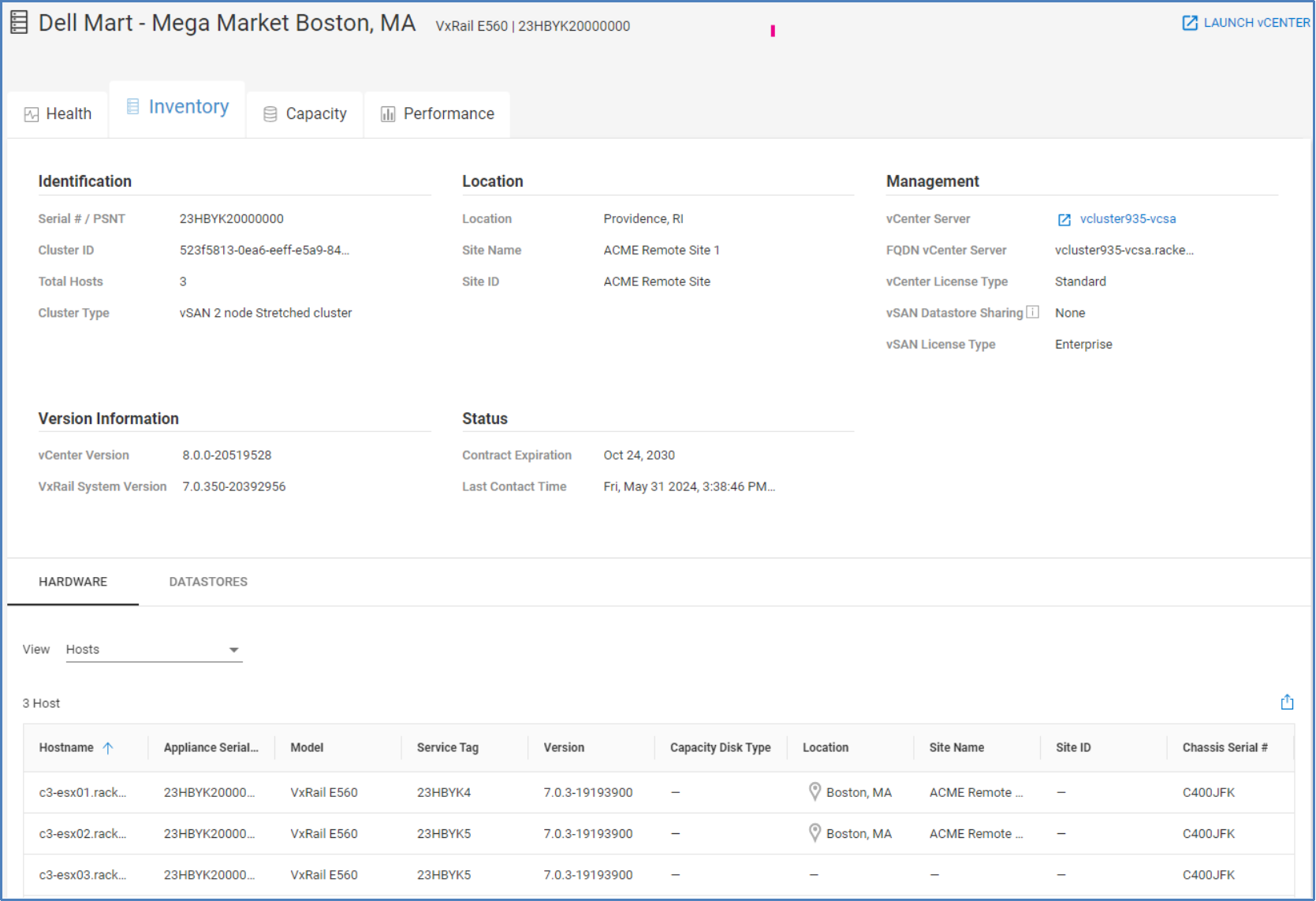Click the Version column header

coord(564,747)
